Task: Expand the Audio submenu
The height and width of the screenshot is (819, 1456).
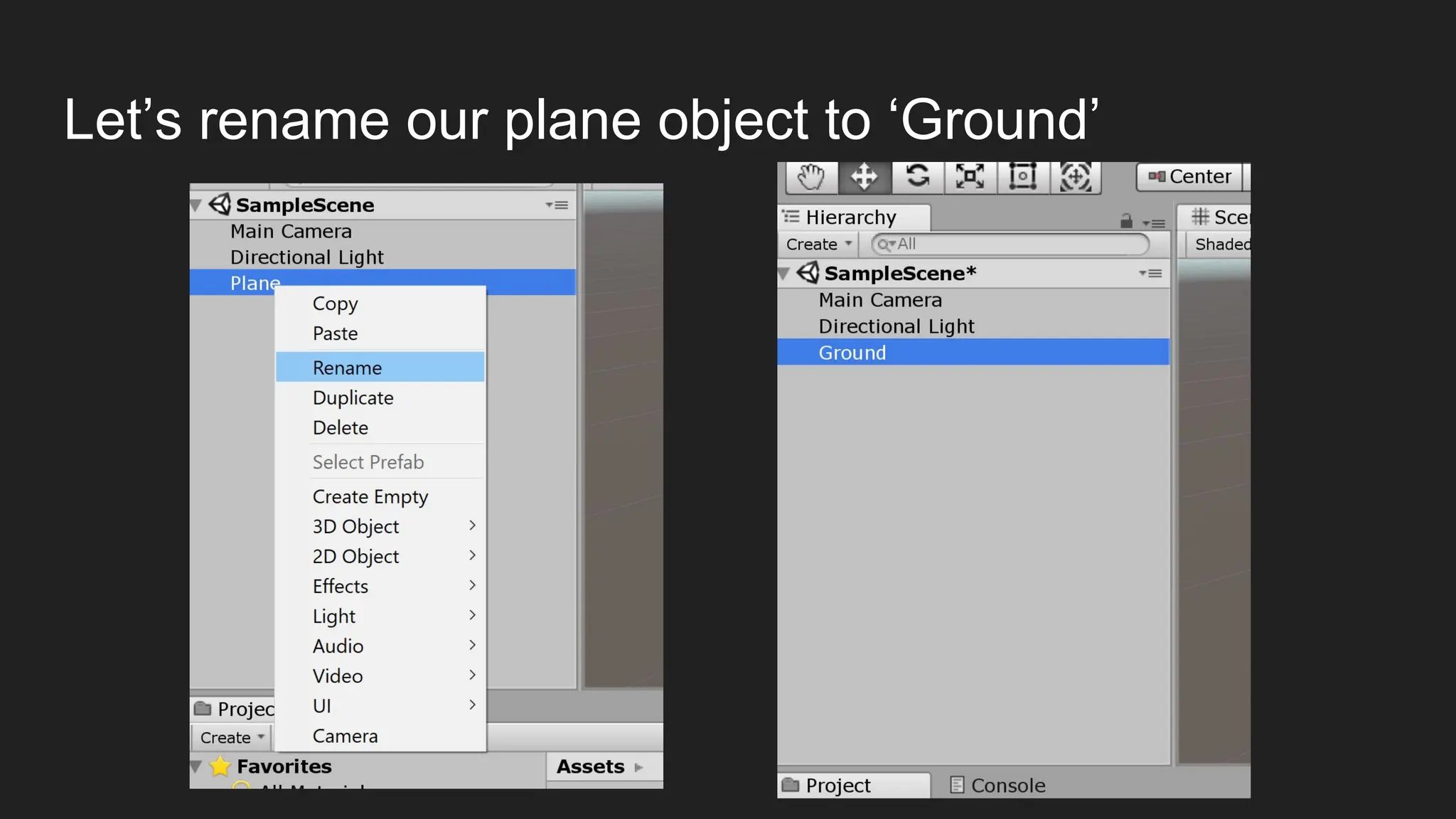Action: pos(380,646)
